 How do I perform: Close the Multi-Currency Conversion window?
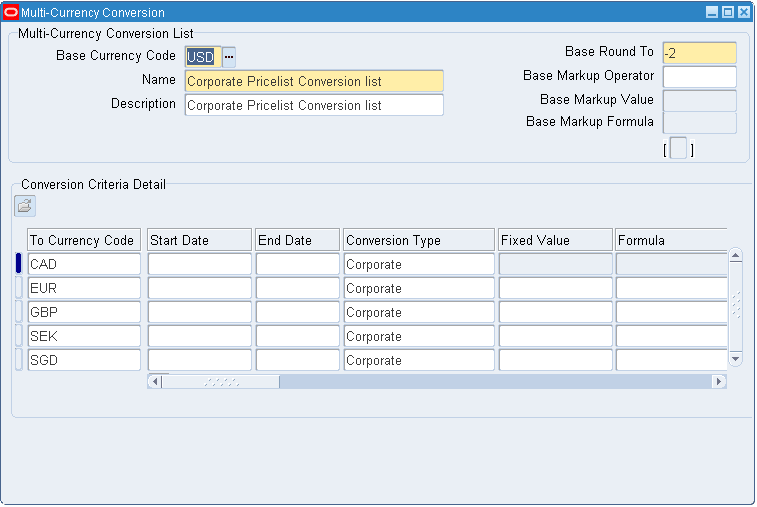point(744,12)
